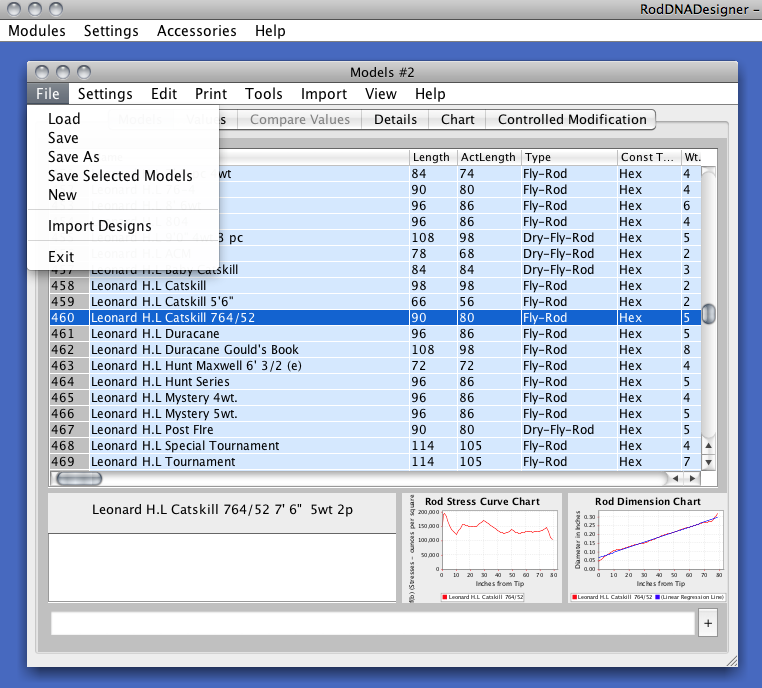The height and width of the screenshot is (688, 762).
Task: Click the plus button beside bottom field
Action: (708, 623)
